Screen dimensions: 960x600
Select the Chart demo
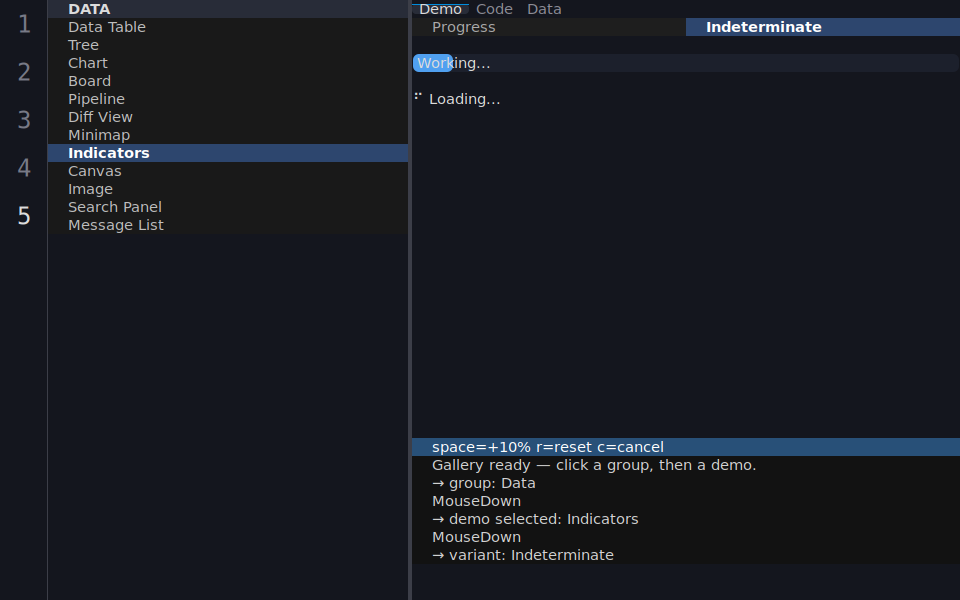tap(228, 63)
